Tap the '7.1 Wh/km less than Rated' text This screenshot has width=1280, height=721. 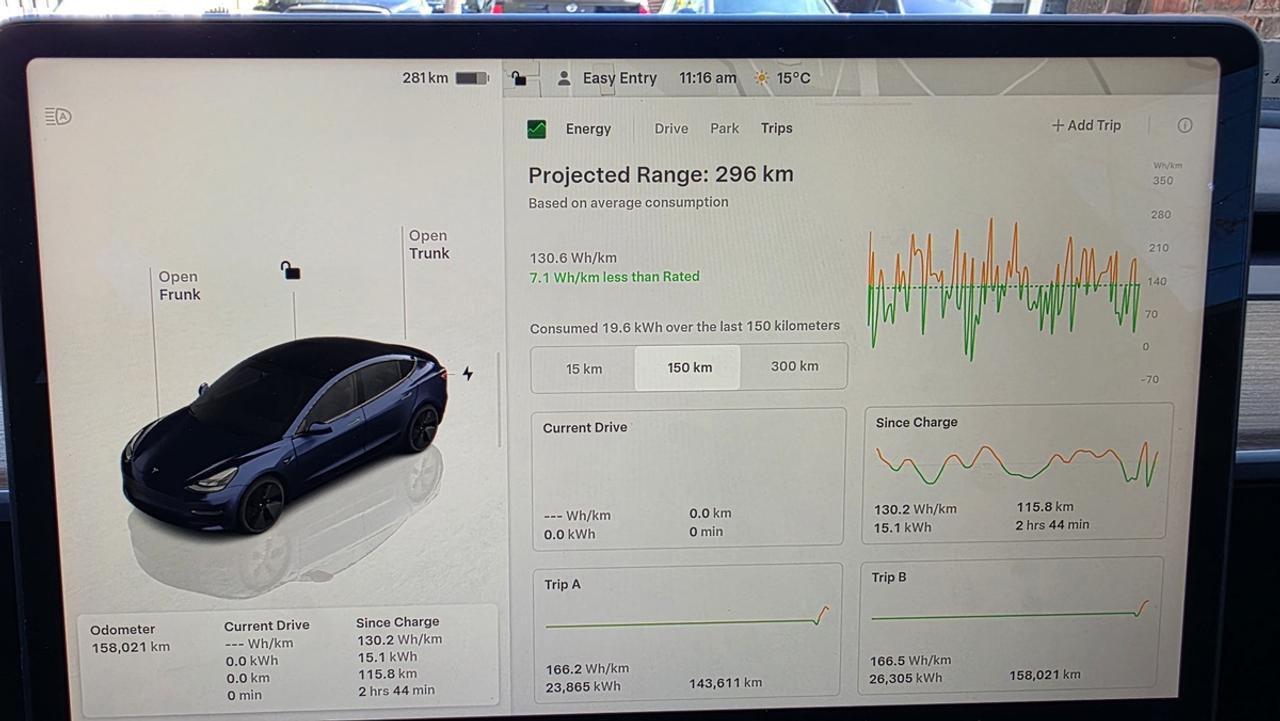point(614,277)
